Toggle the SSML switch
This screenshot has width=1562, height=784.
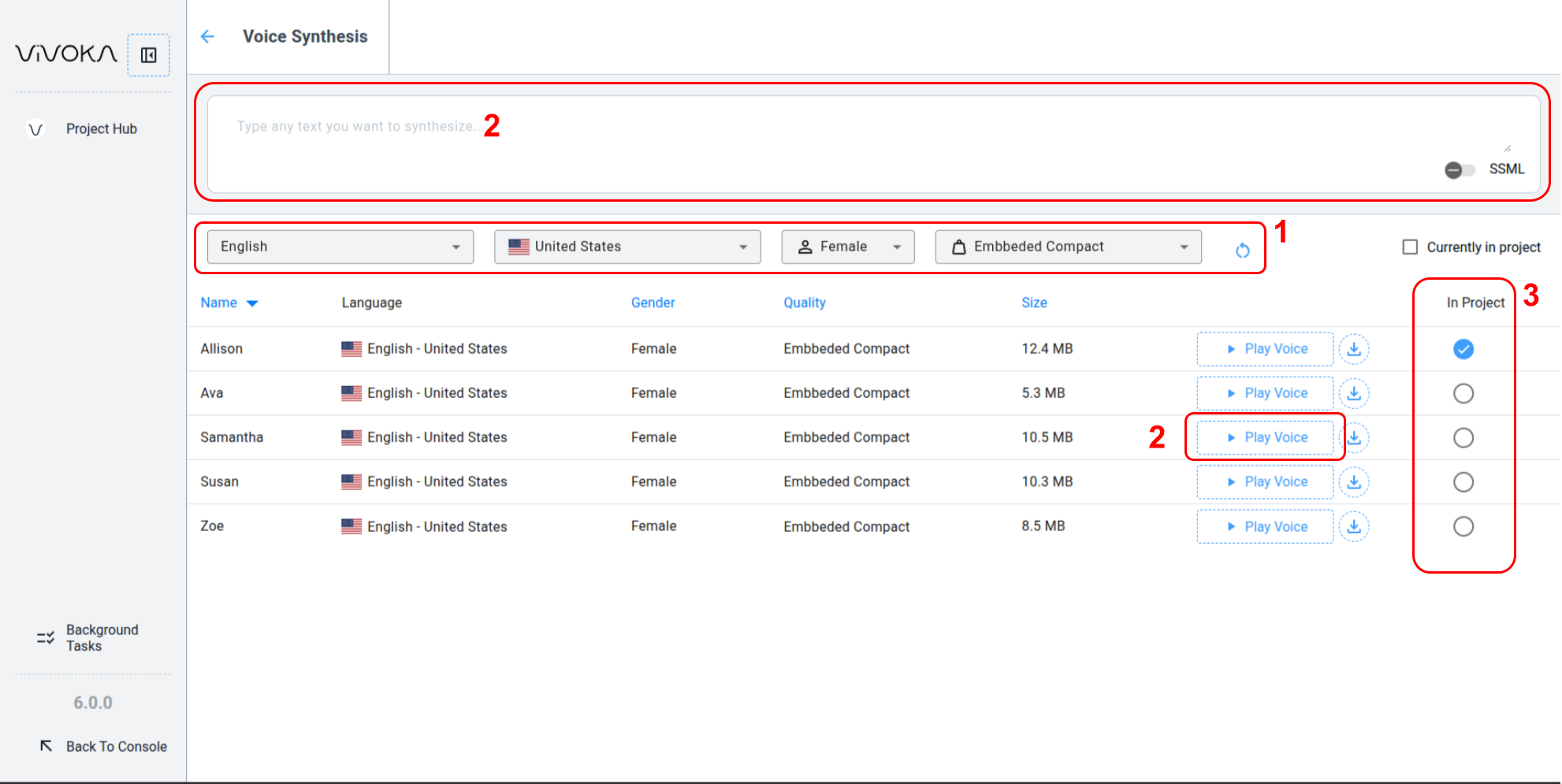[x=1460, y=169]
